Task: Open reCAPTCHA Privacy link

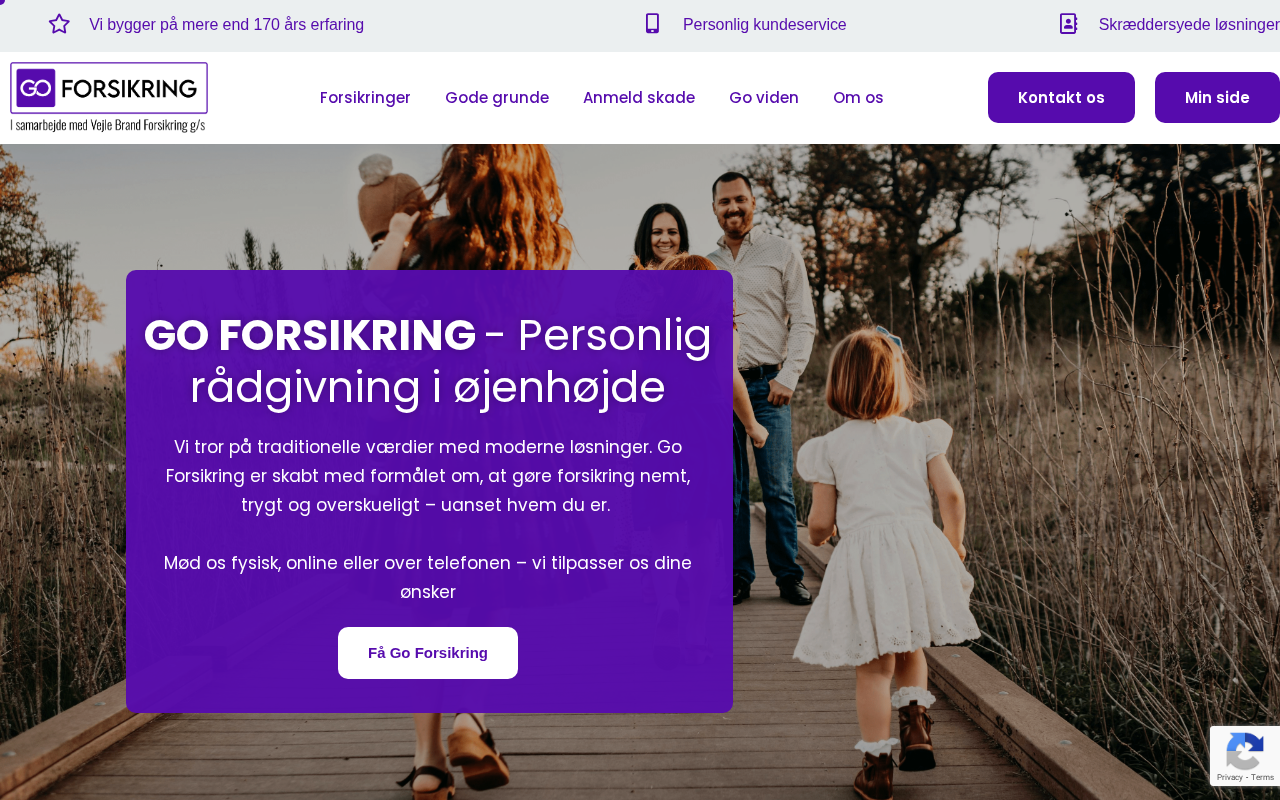Action: [x=1229, y=777]
